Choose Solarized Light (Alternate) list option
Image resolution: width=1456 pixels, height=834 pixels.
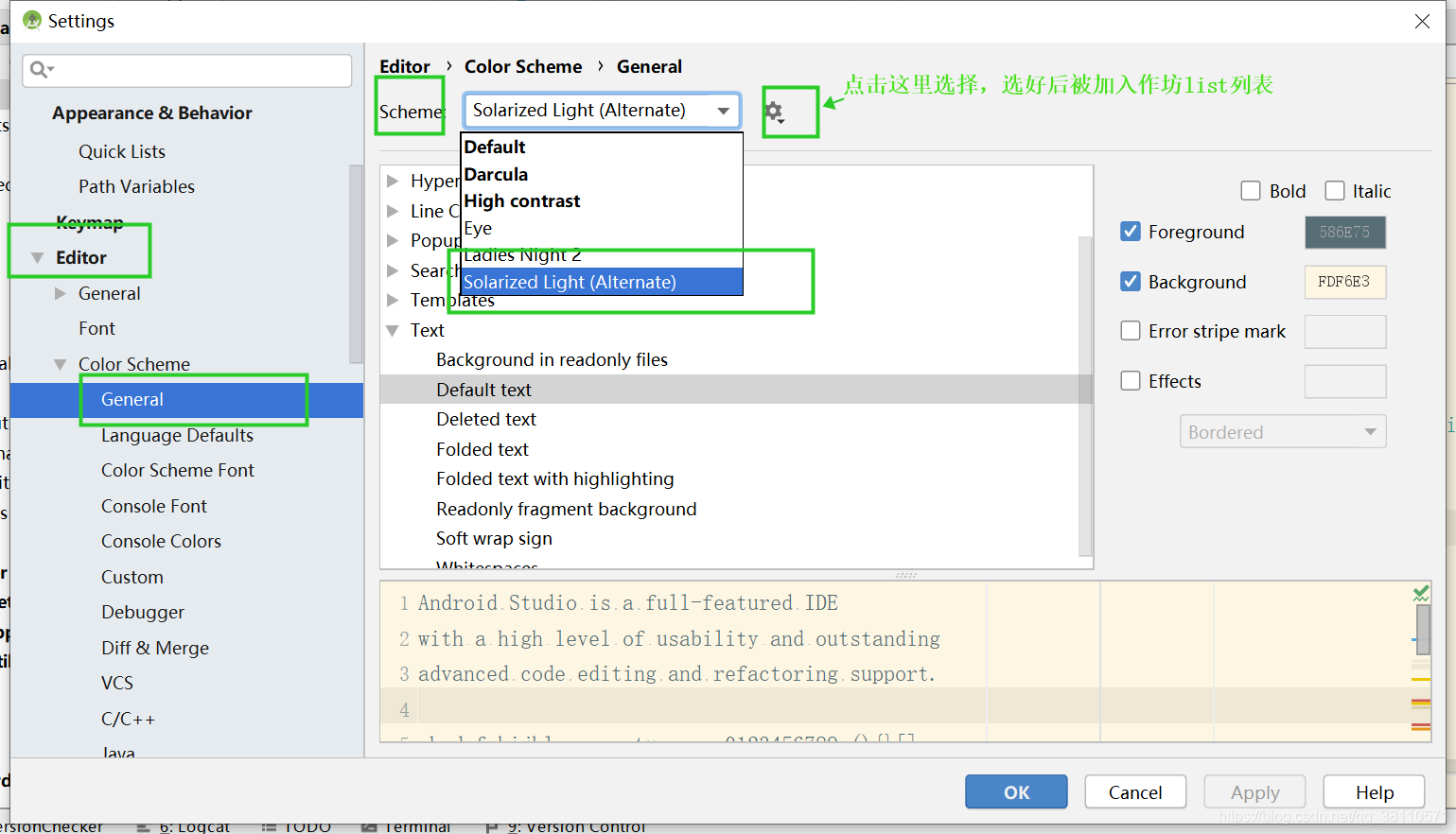[x=602, y=282]
